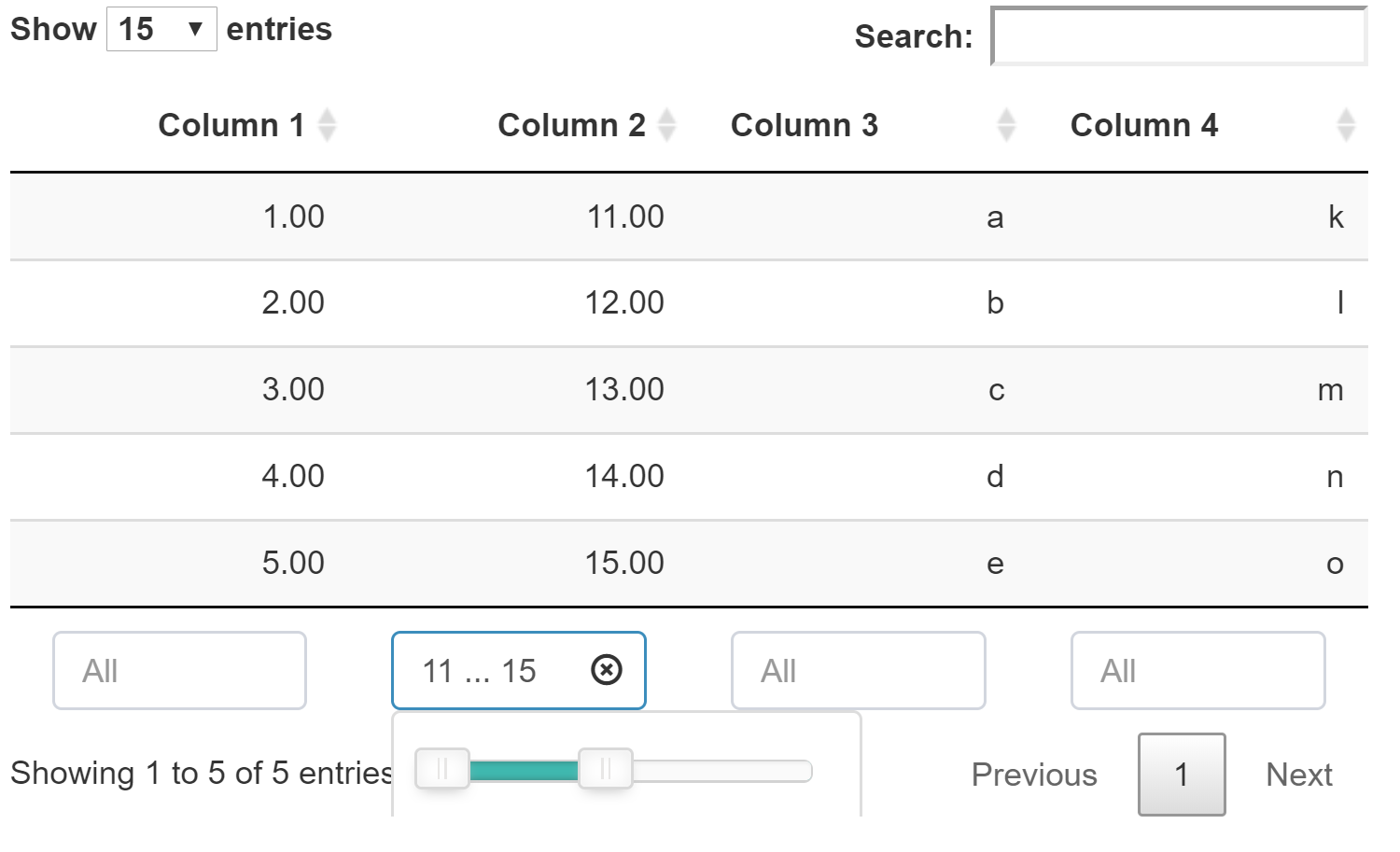Sort by the Column 1 header
The width and height of the screenshot is (1400, 852).
231,125
